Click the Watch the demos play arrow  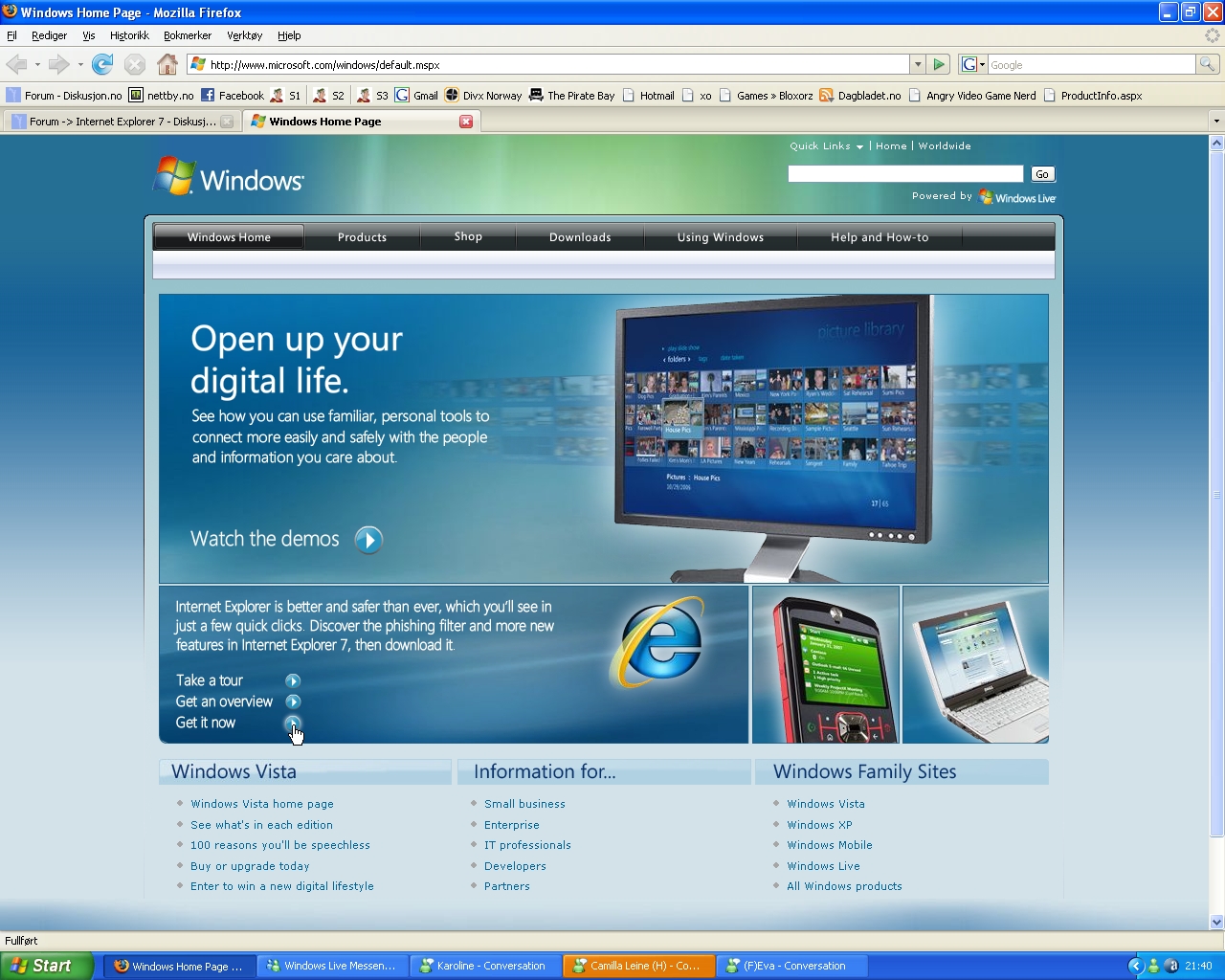pyautogui.click(x=368, y=540)
